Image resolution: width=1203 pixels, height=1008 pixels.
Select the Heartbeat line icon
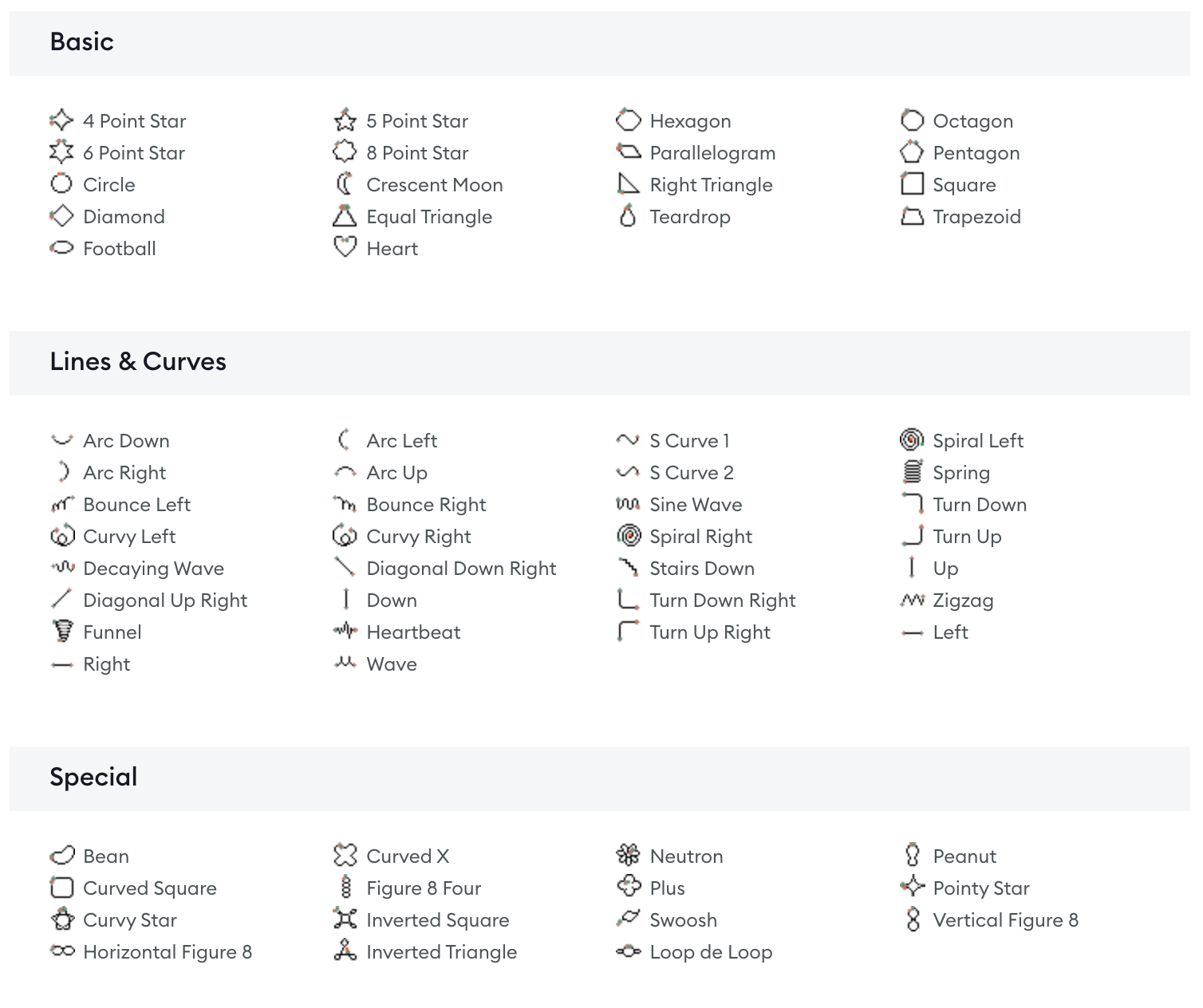(345, 632)
